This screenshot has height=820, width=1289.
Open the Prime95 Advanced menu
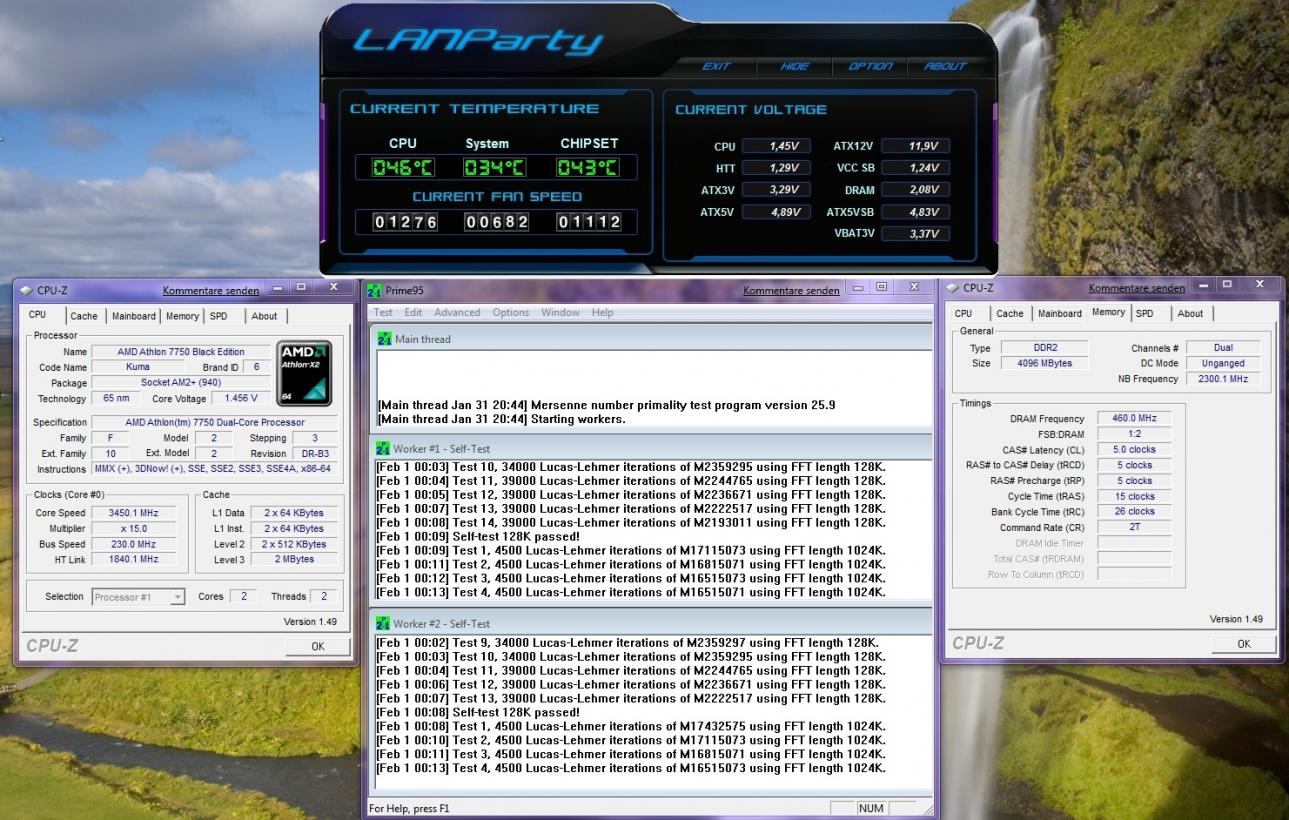pyautogui.click(x=457, y=312)
